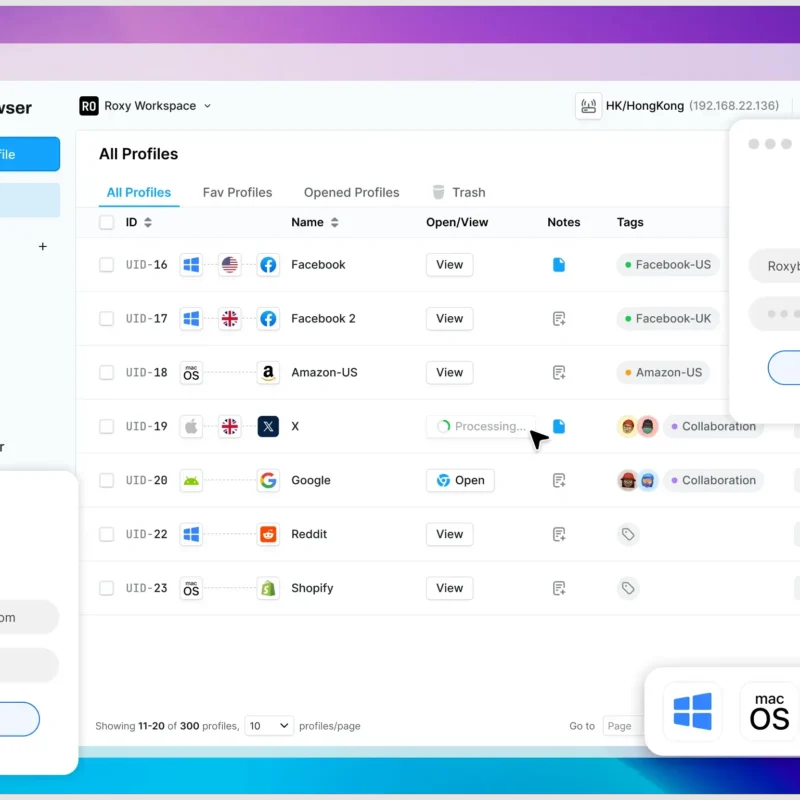Toggle the select-all checkbox in header

[107, 223]
